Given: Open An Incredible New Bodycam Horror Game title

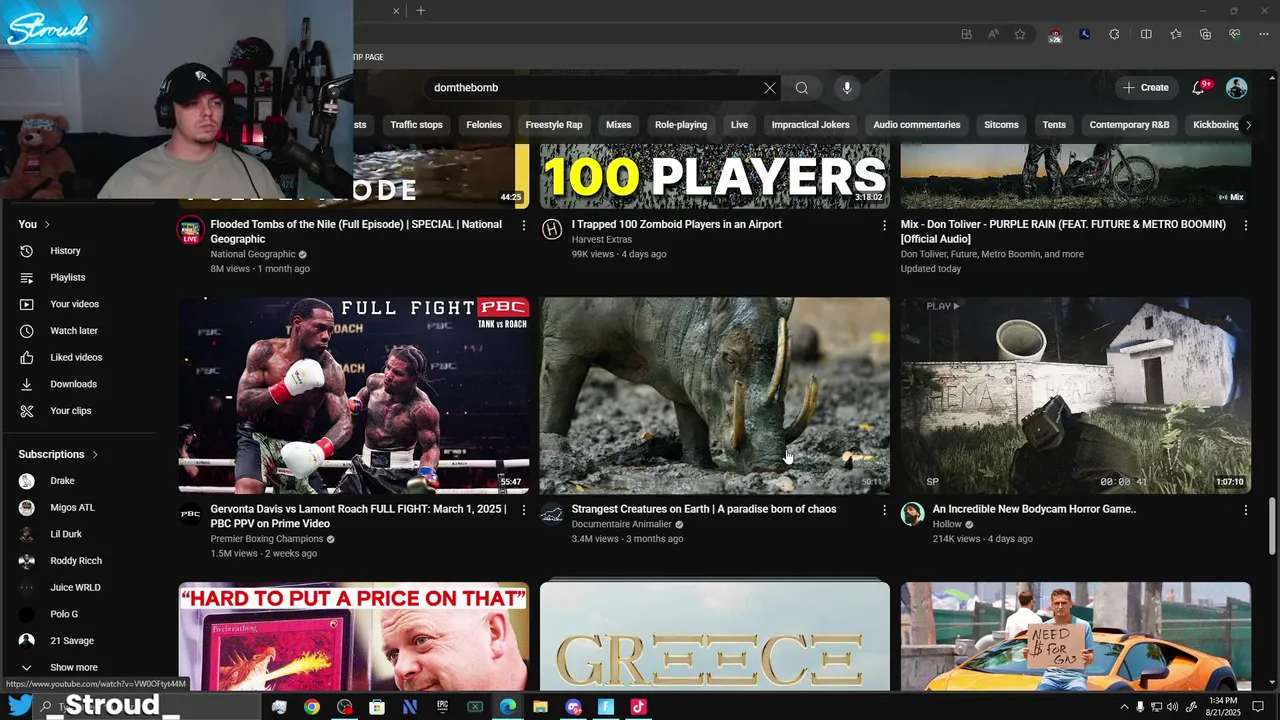Looking at the screenshot, I should tap(1034, 509).
